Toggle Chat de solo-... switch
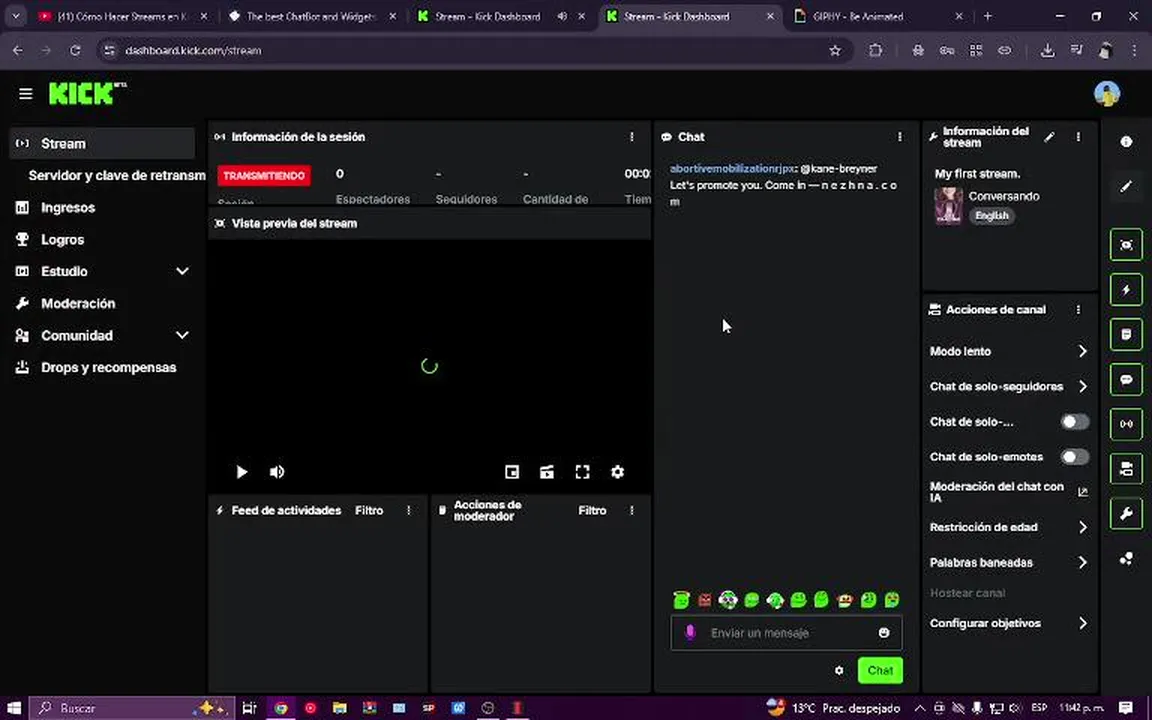The image size is (1152, 720). click(x=1074, y=422)
